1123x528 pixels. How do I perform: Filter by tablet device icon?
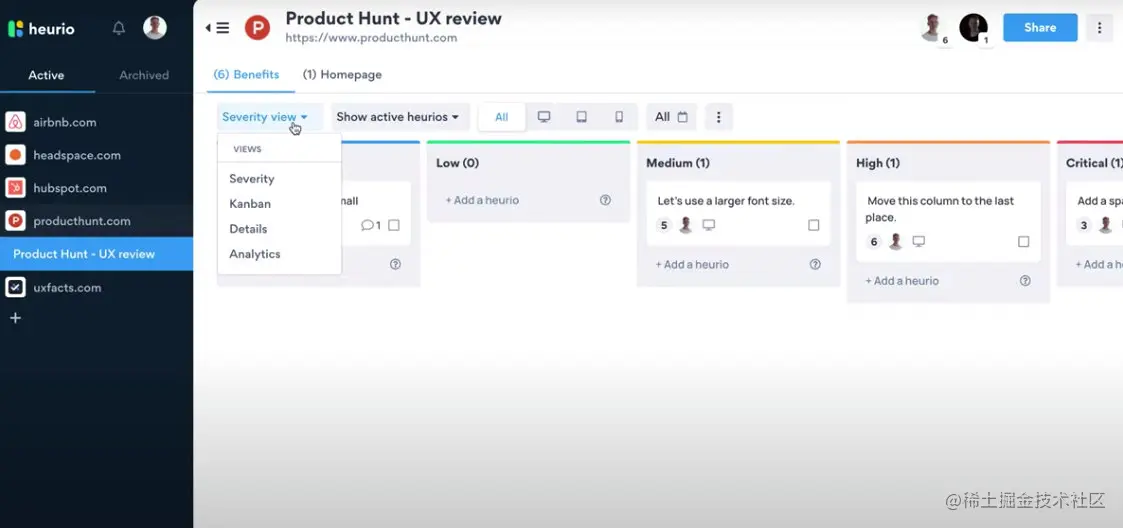[582, 117]
